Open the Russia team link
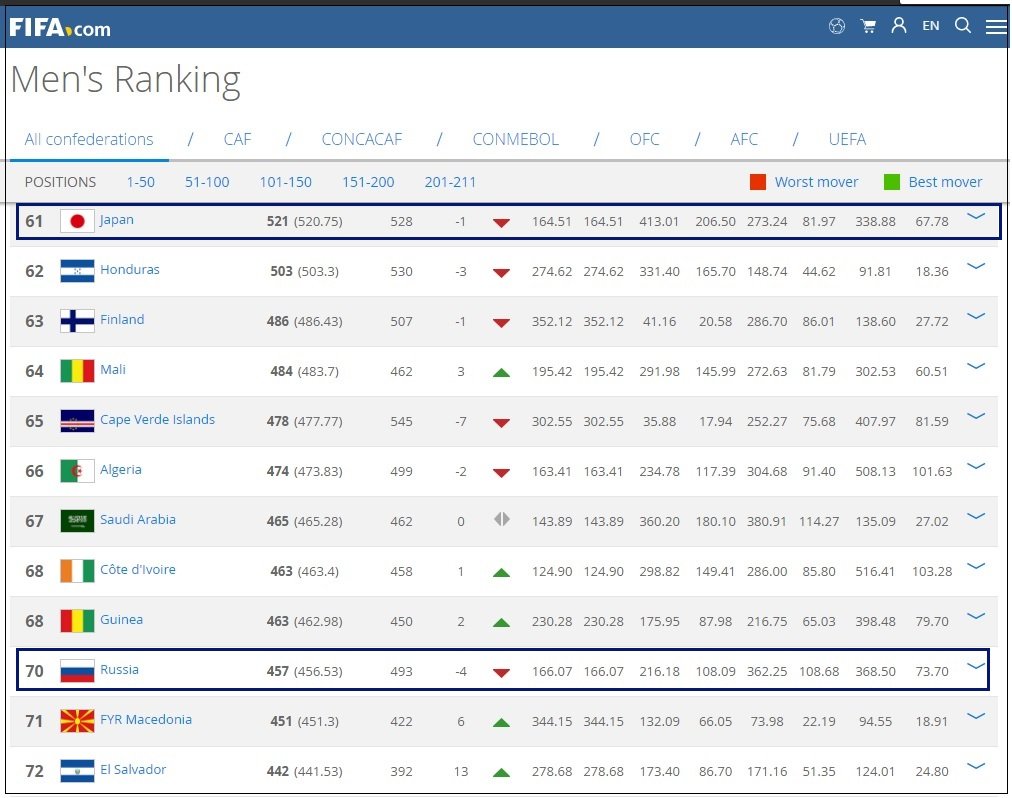Viewport: 1012px width, 798px height. (x=119, y=670)
